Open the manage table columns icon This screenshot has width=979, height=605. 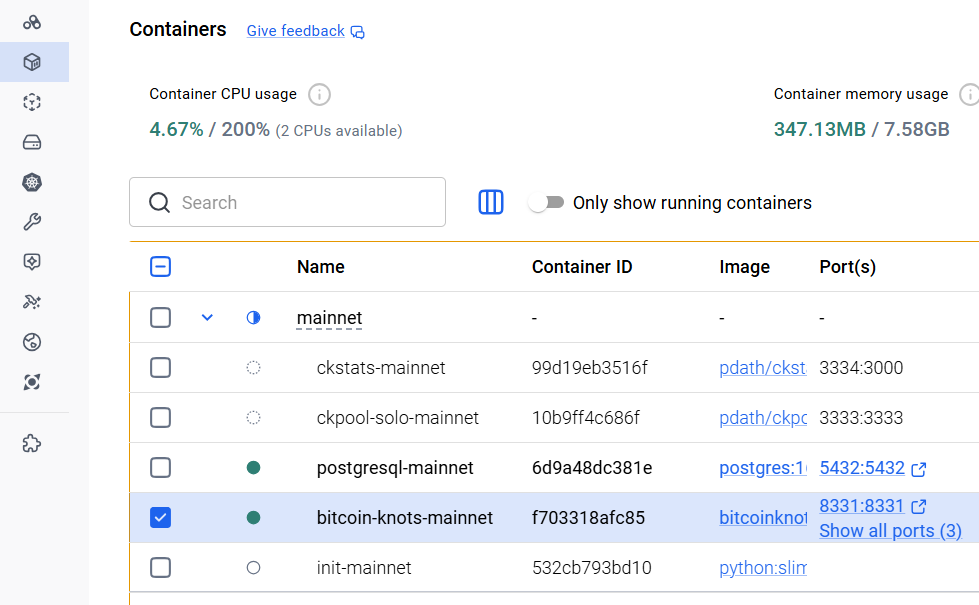click(x=491, y=203)
